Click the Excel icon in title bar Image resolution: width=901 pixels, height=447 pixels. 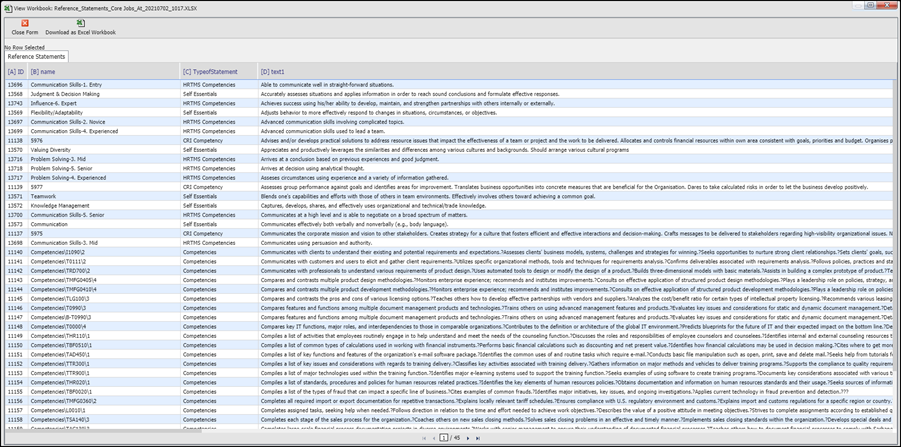click(7, 5)
